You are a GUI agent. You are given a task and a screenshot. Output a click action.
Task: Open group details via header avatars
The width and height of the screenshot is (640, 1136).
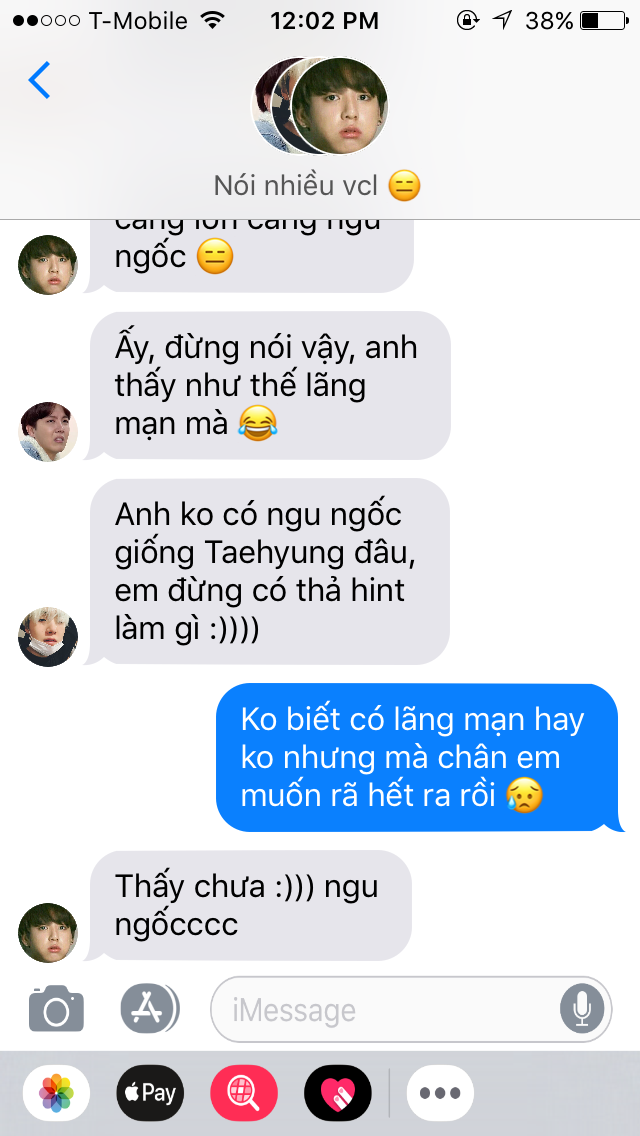point(320,106)
